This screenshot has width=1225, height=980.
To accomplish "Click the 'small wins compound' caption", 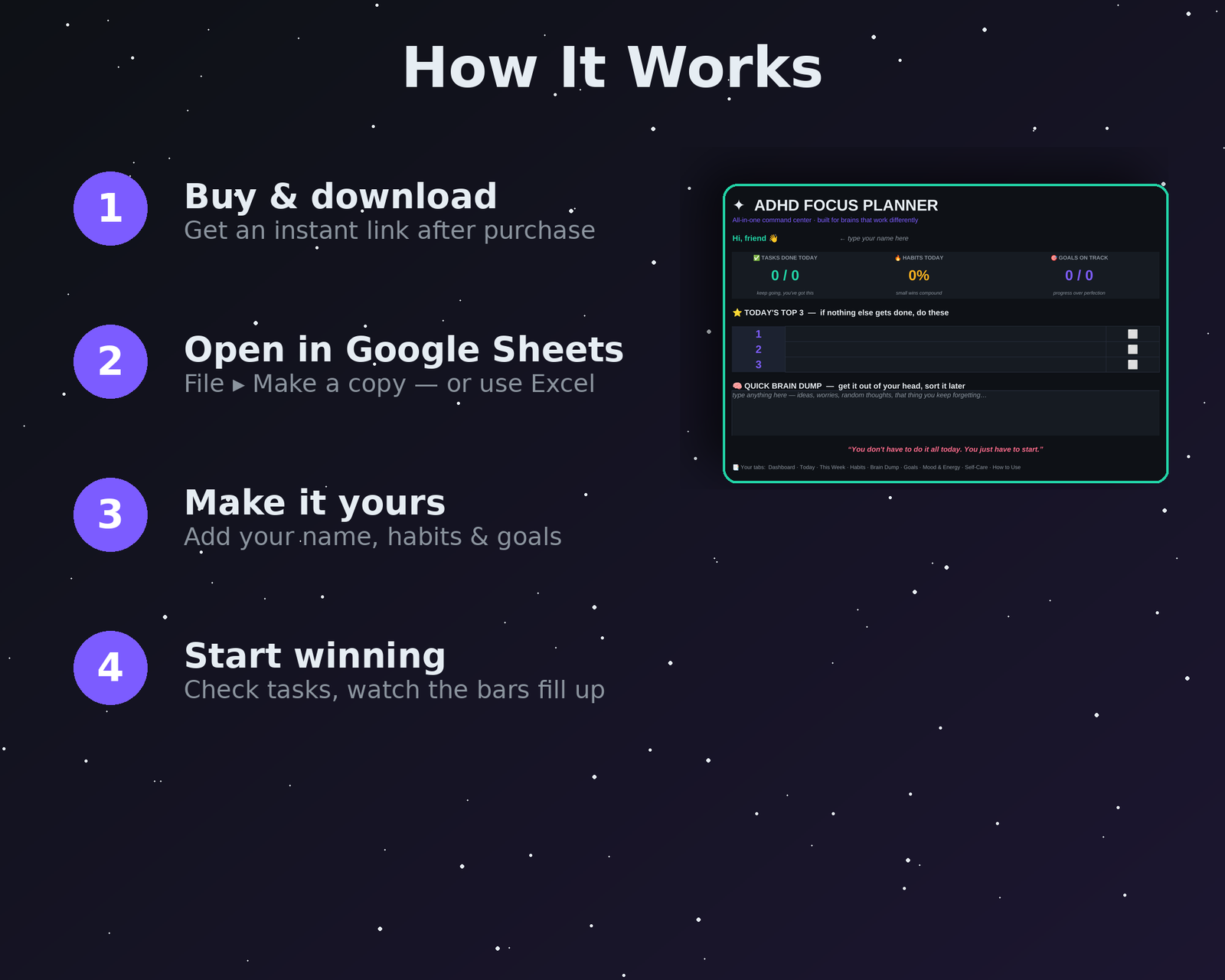I will [x=919, y=293].
